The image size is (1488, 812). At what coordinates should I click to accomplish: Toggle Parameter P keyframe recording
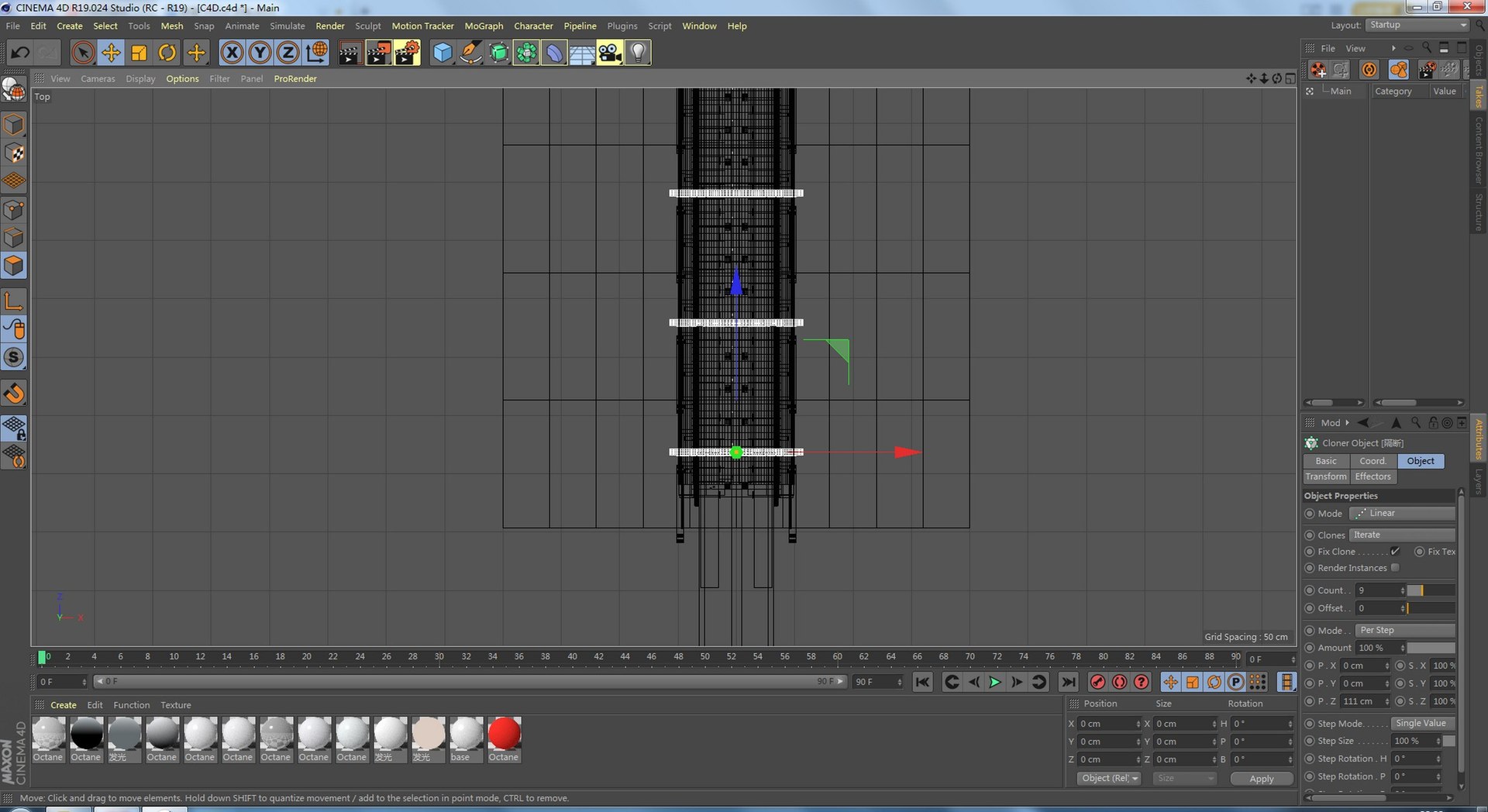(x=1236, y=682)
